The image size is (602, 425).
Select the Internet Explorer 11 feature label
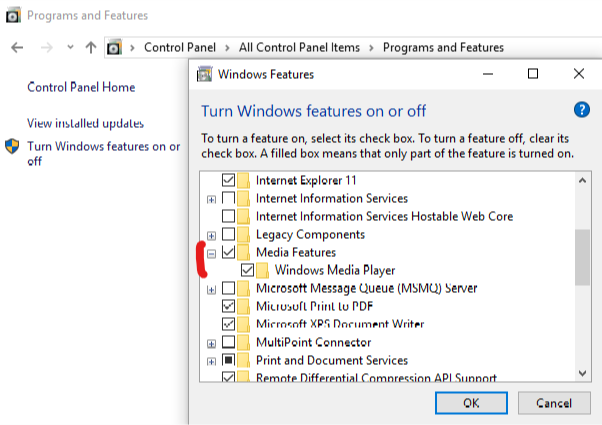306,180
